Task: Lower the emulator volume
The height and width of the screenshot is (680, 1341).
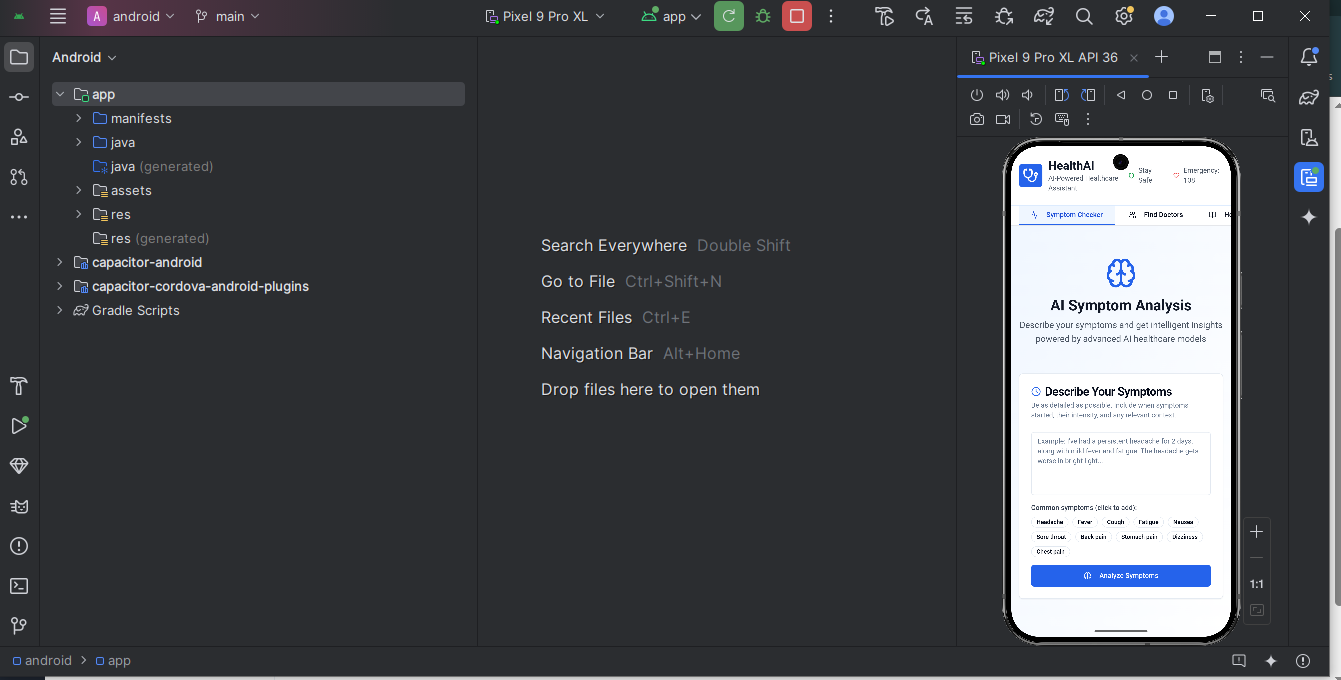Action: pyautogui.click(x=1027, y=95)
